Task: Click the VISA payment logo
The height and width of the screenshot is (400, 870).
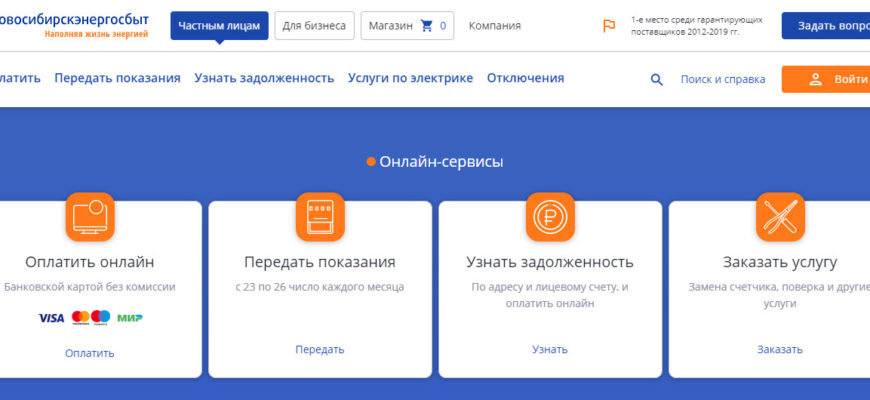Action: [x=51, y=318]
